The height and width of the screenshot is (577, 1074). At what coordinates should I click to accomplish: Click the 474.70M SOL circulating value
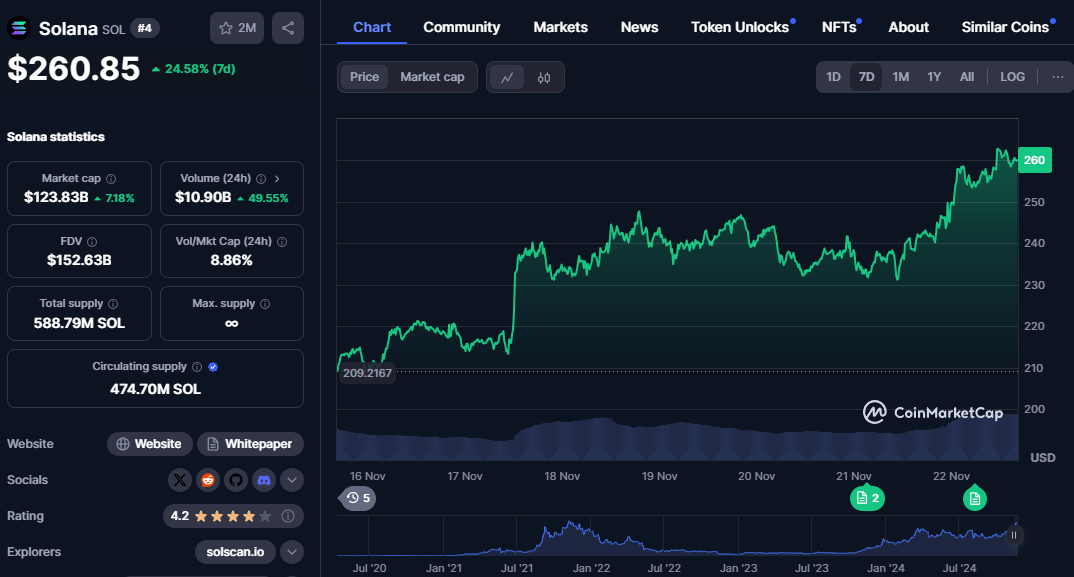(155, 389)
